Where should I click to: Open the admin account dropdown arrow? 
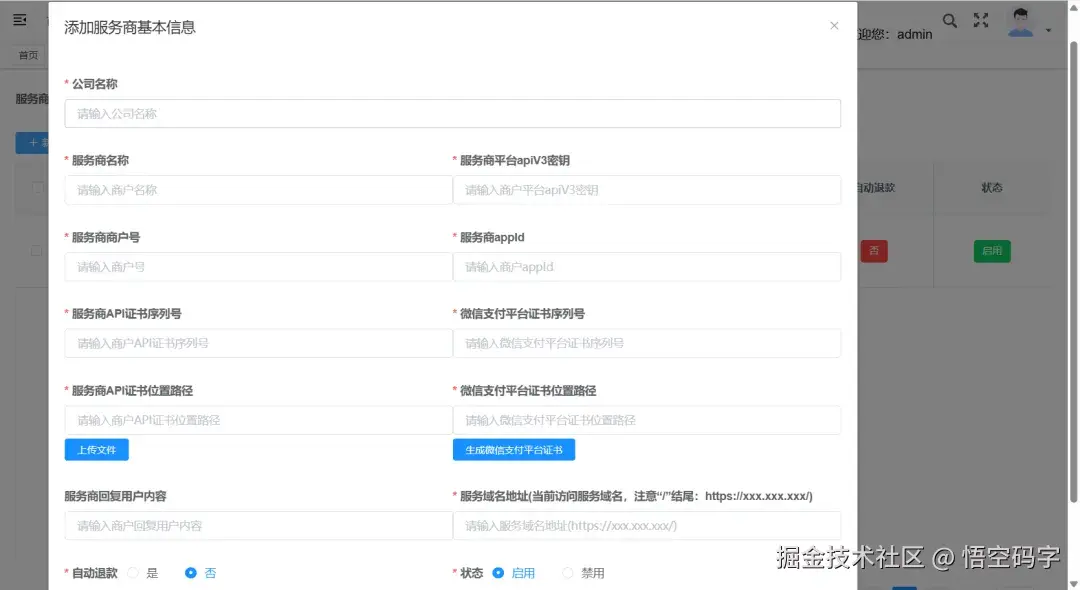pyautogui.click(x=1047, y=29)
